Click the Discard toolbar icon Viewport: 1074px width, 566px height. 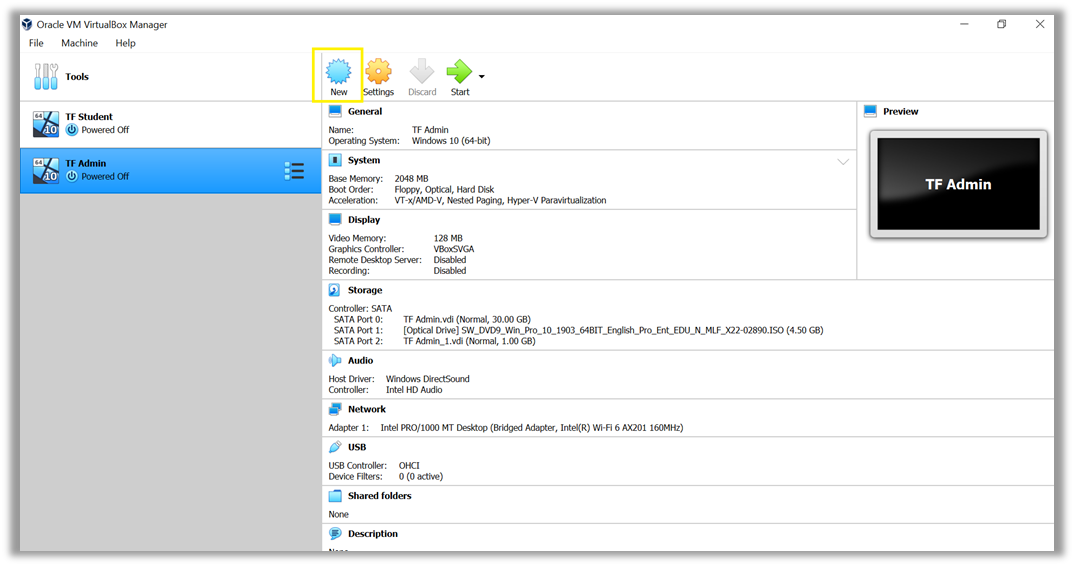click(422, 71)
